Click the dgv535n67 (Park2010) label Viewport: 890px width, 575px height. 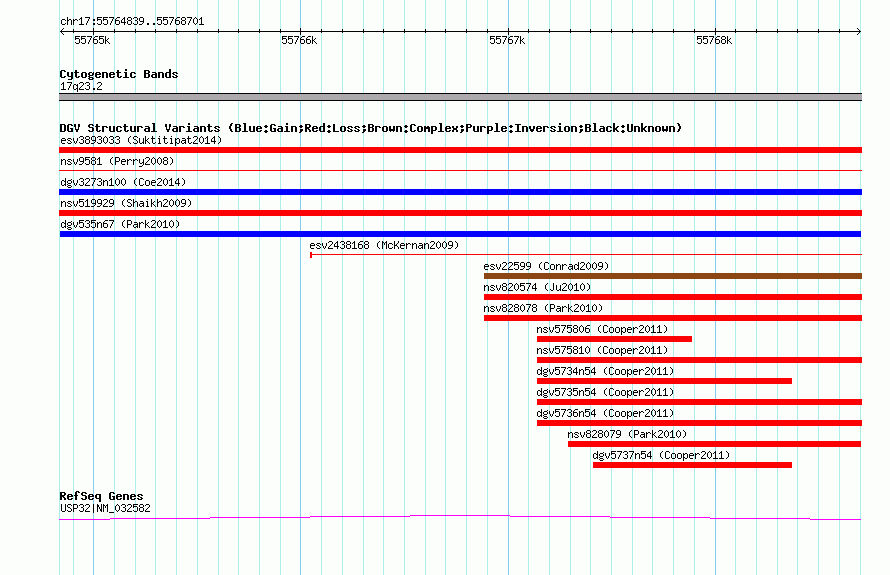(x=120, y=224)
